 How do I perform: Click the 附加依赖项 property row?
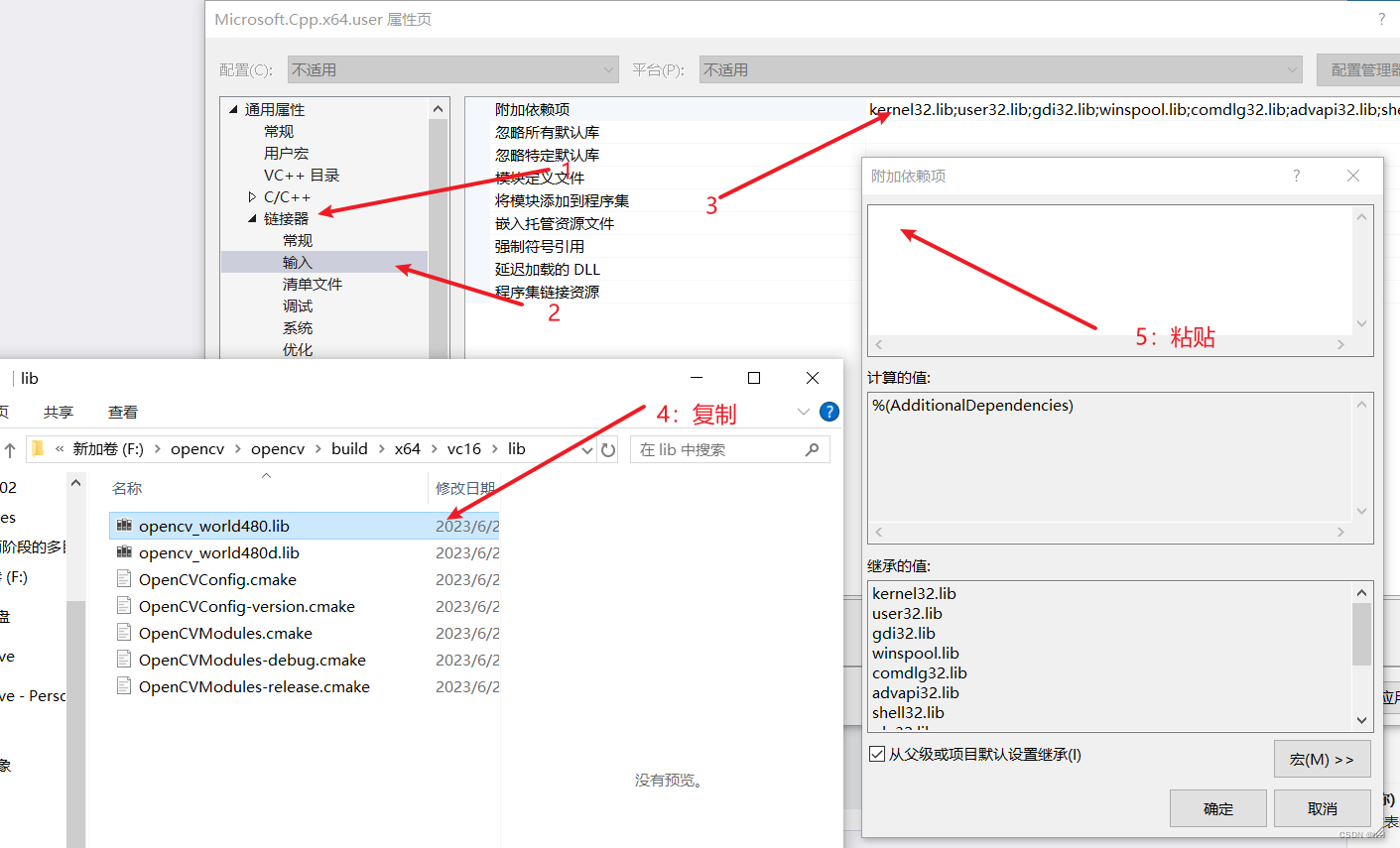pos(933,109)
